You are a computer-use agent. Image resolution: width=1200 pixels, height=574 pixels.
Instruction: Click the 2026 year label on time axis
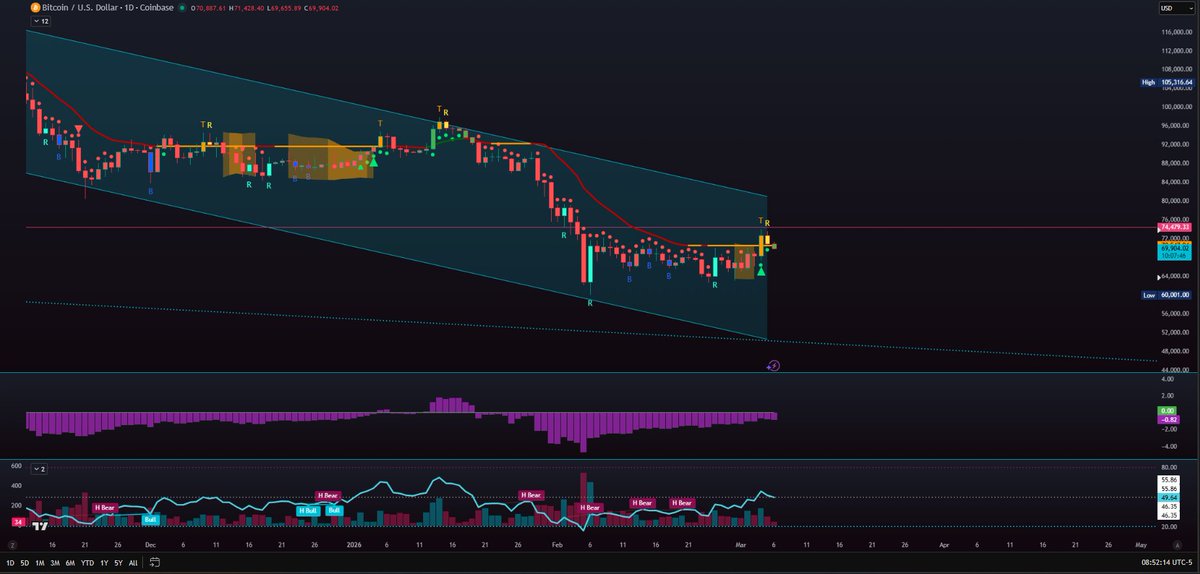(x=353, y=546)
